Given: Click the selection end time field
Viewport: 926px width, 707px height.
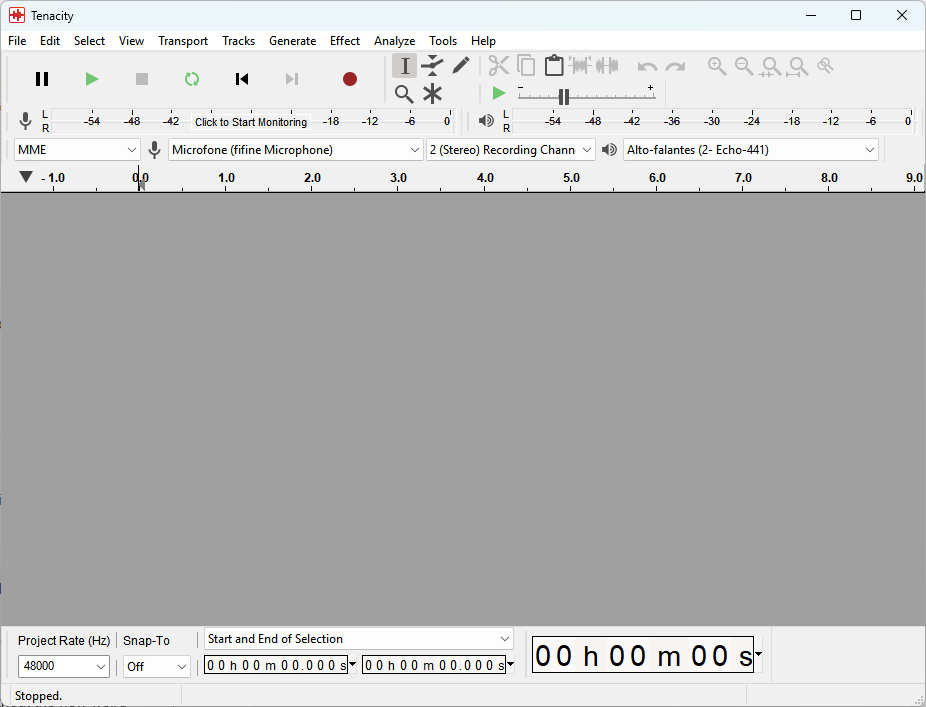Looking at the screenshot, I should pyautogui.click(x=433, y=665).
